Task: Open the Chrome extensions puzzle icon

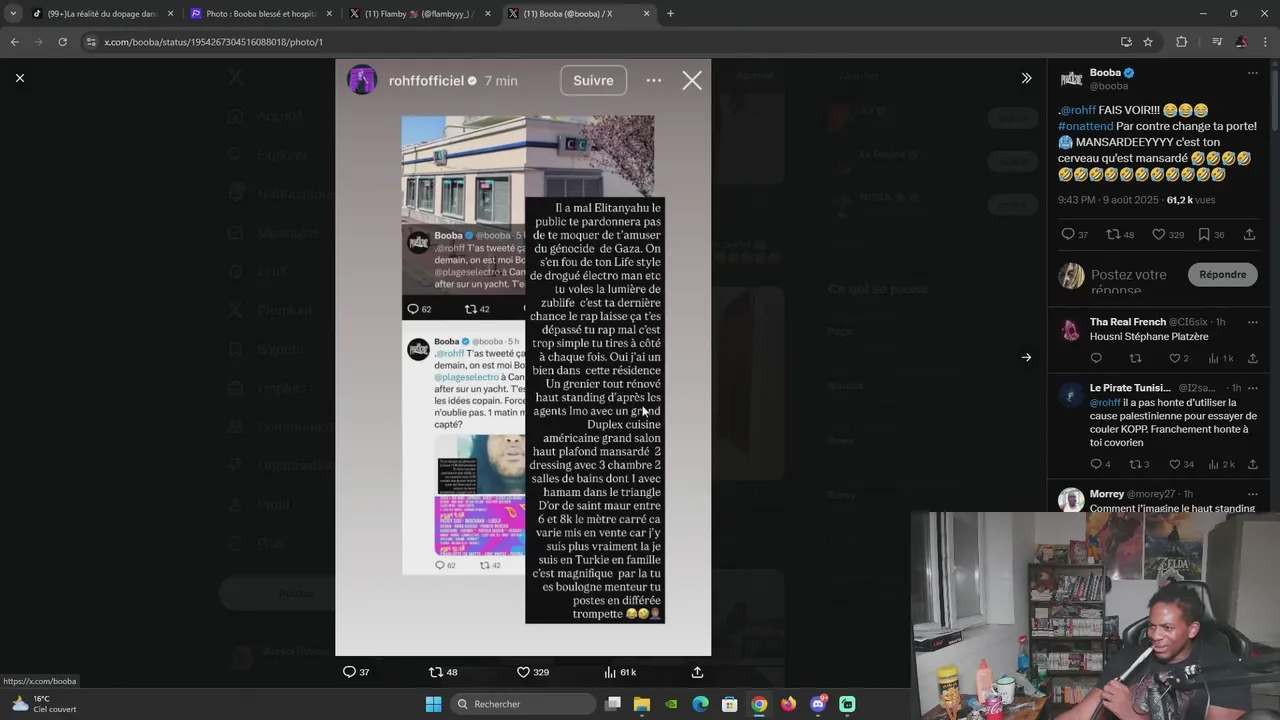Action: coord(1182,42)
